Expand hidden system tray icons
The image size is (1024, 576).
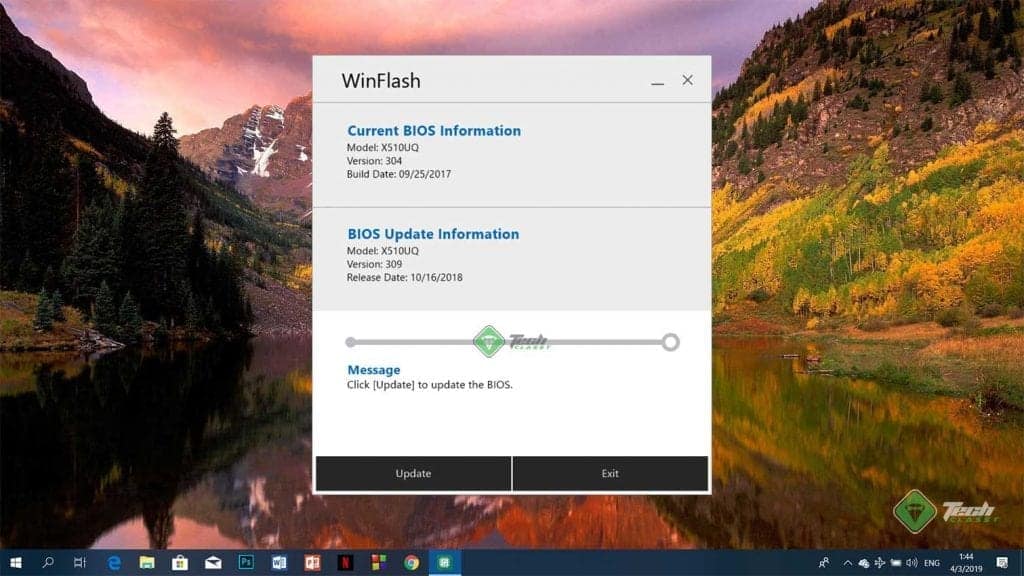846,562
